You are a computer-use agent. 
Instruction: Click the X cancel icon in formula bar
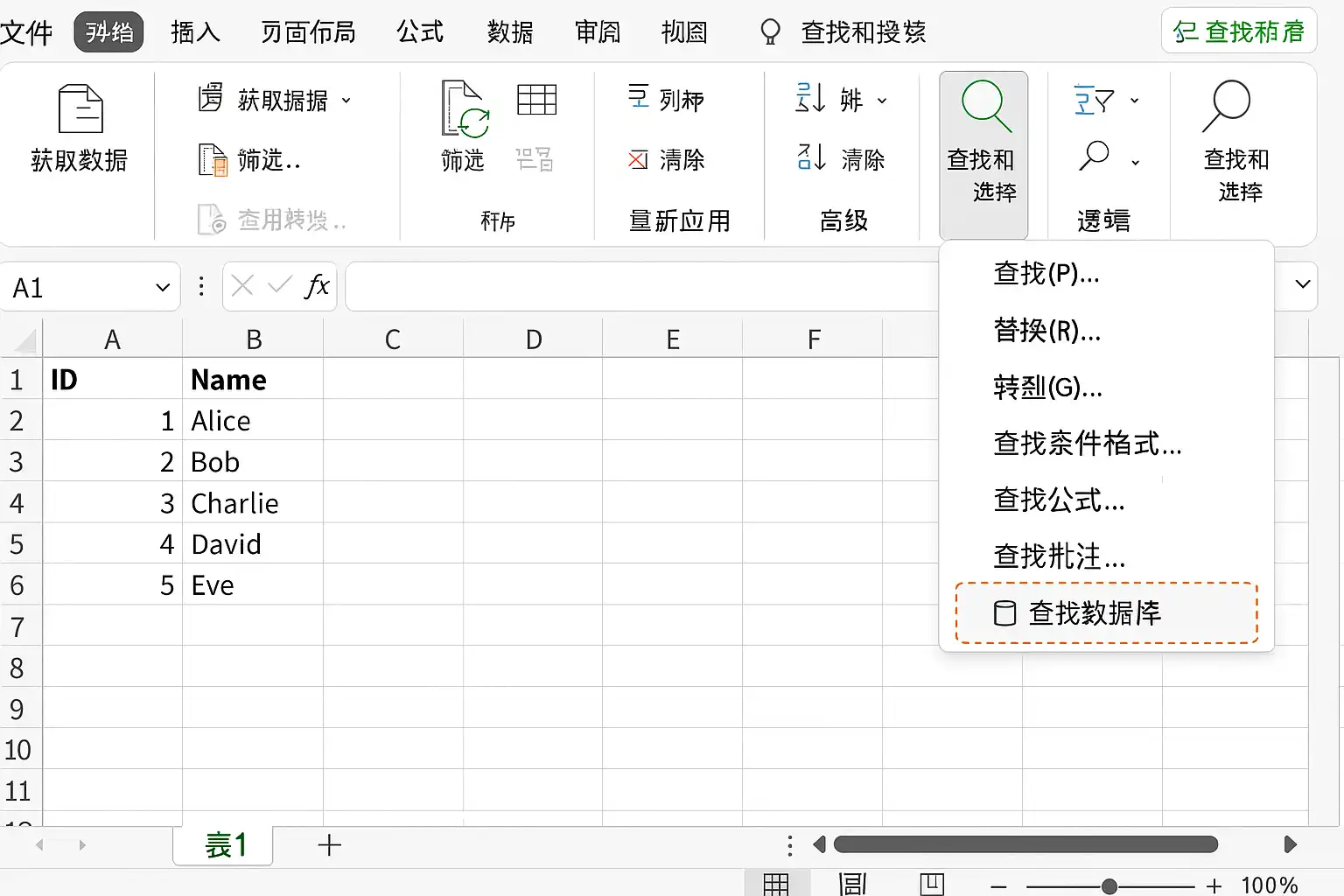click(242, 285)
